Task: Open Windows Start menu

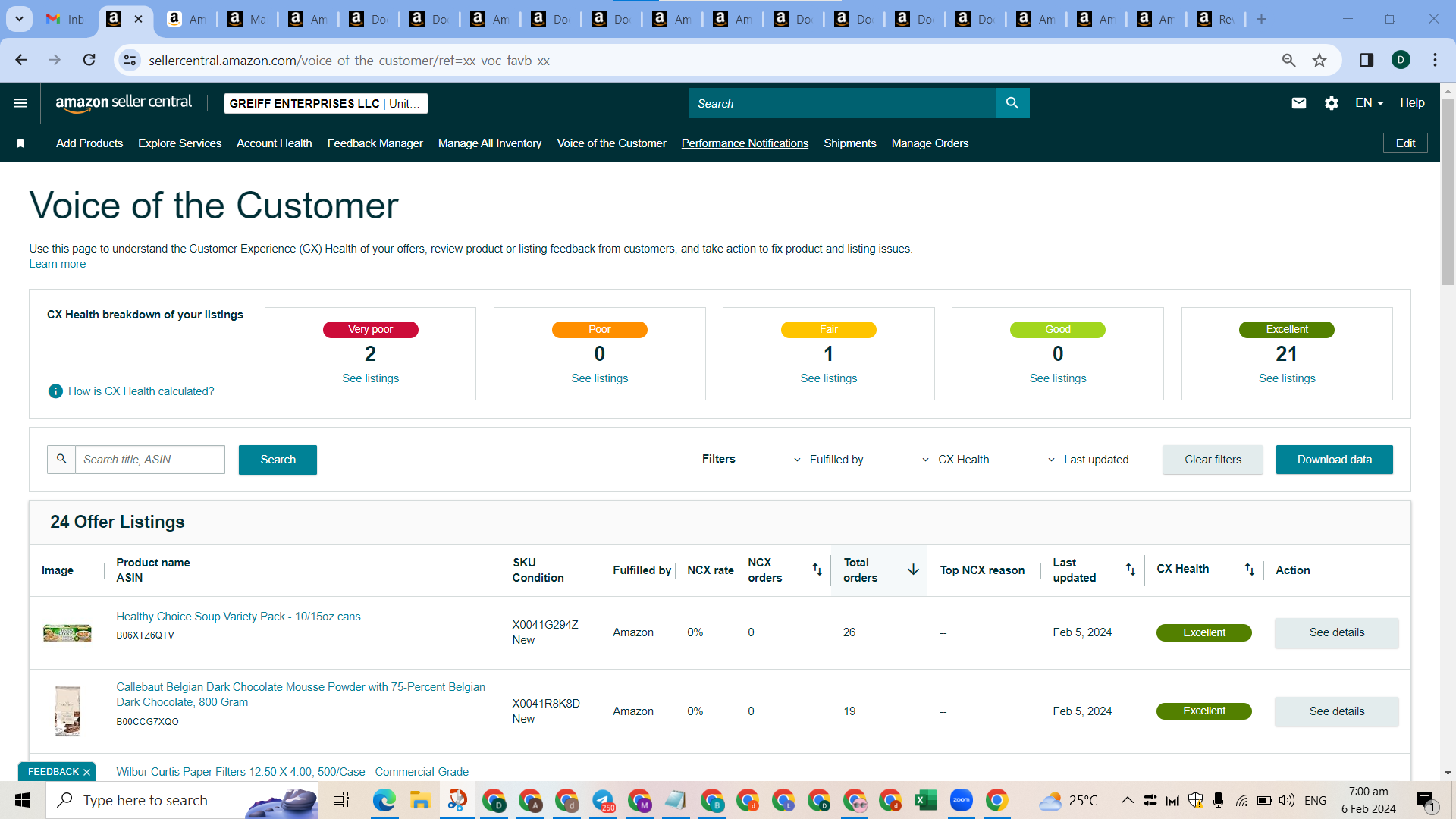Action: (x=23, y=800)
